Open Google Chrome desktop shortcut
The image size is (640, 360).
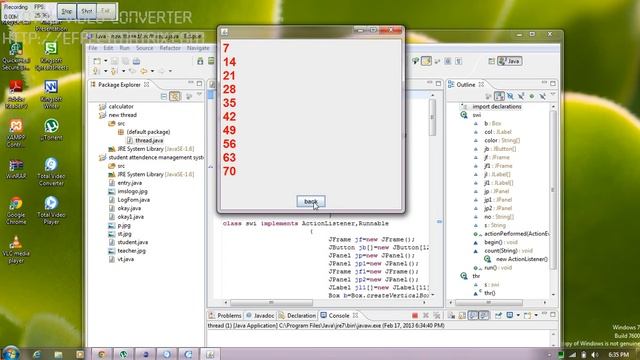16,210
